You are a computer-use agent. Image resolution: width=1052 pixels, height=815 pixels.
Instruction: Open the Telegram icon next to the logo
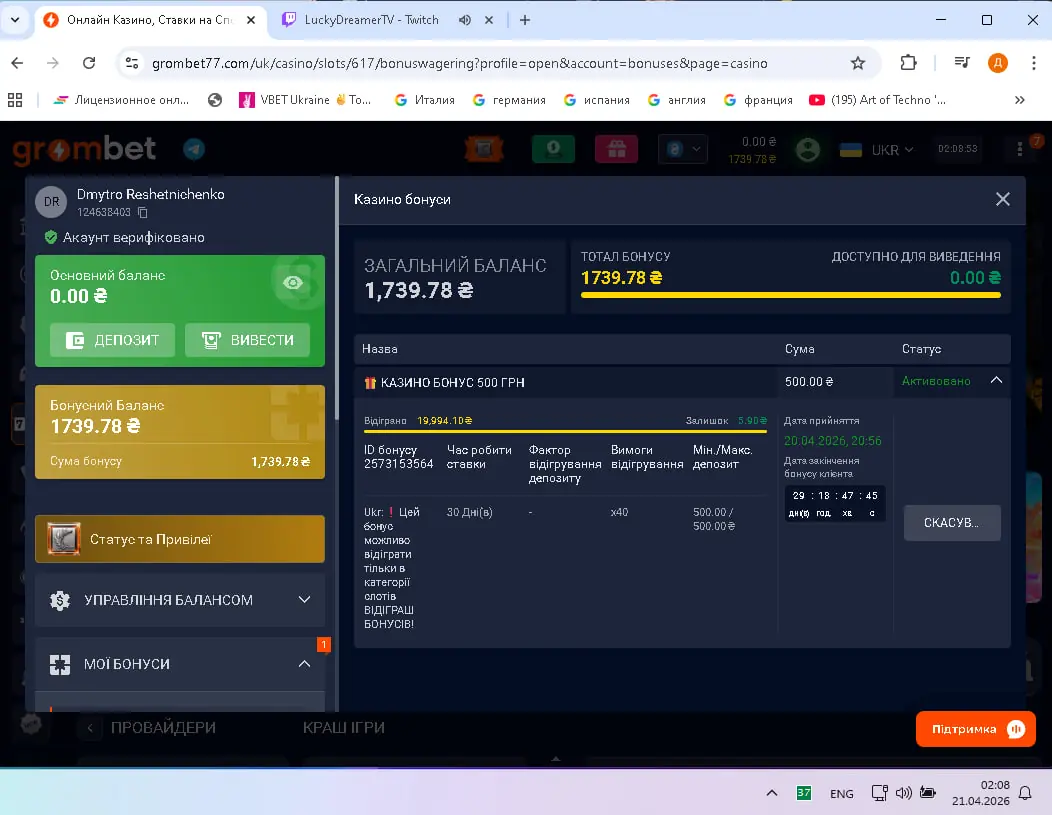pyautogui.click(x=194, y=149)
